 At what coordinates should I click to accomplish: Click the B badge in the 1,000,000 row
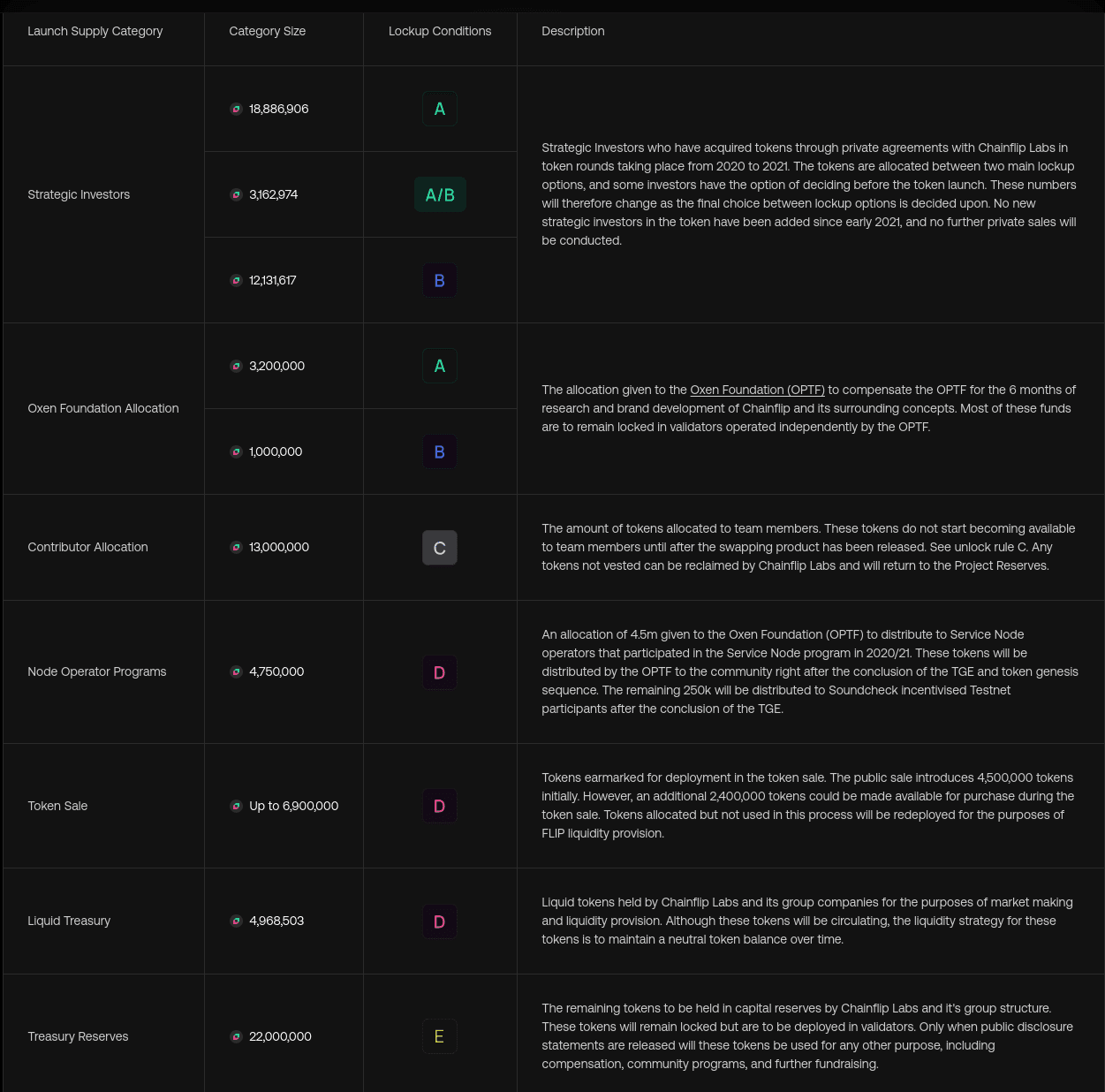(x=440, y=451)
